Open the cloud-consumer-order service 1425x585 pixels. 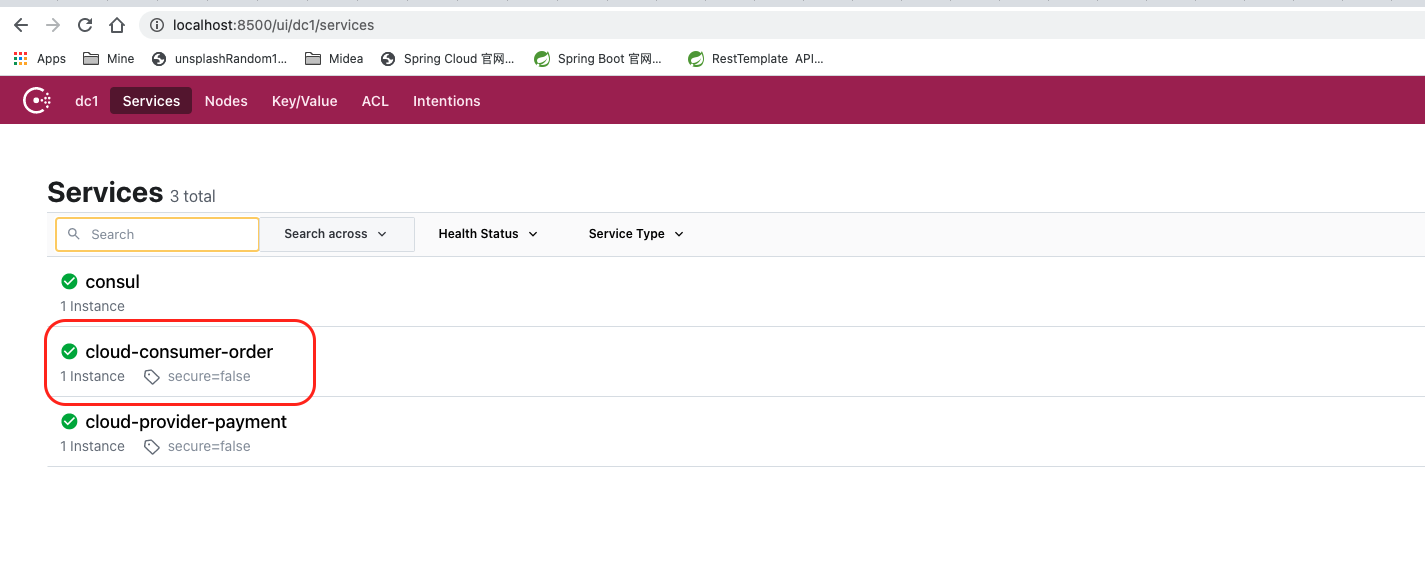179,352
